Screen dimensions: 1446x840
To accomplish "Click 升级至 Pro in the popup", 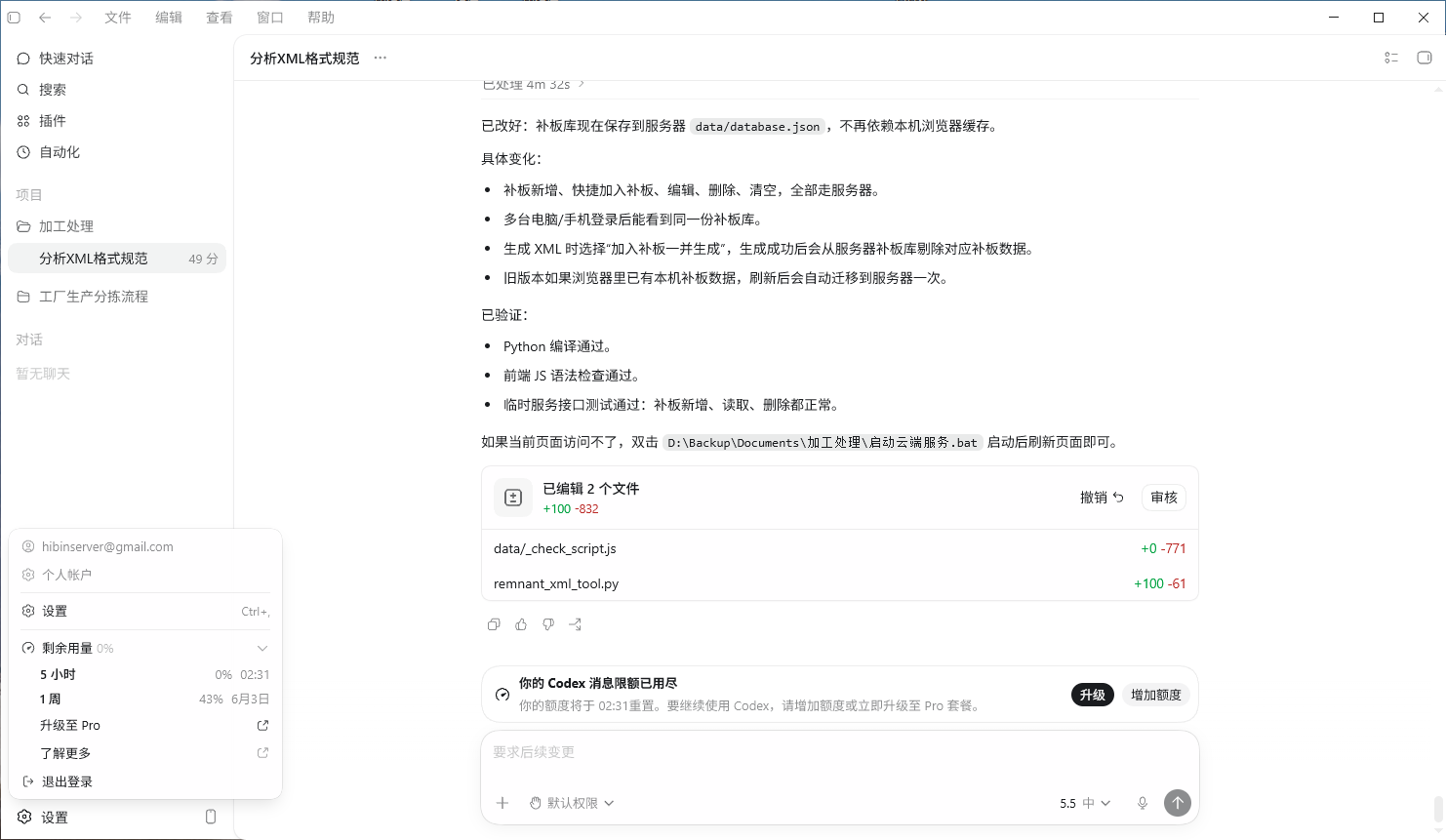I will (145, 726).
